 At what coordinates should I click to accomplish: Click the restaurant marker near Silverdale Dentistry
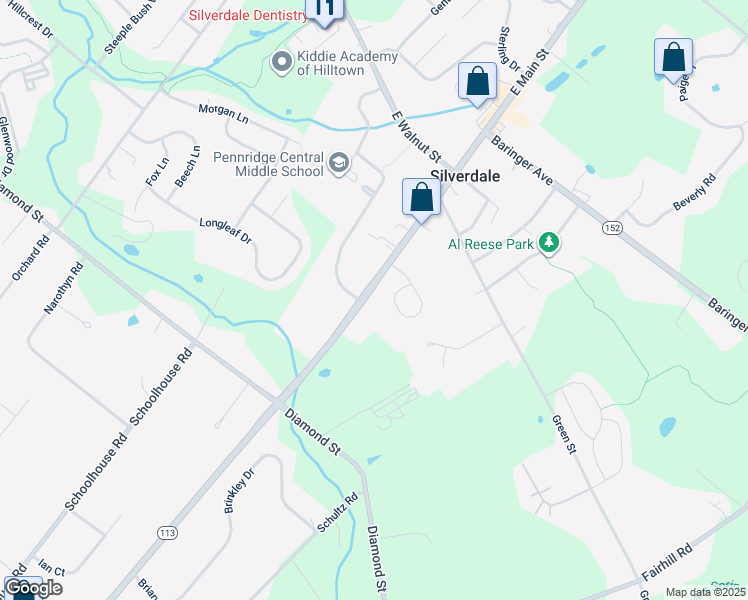(324, 10)
